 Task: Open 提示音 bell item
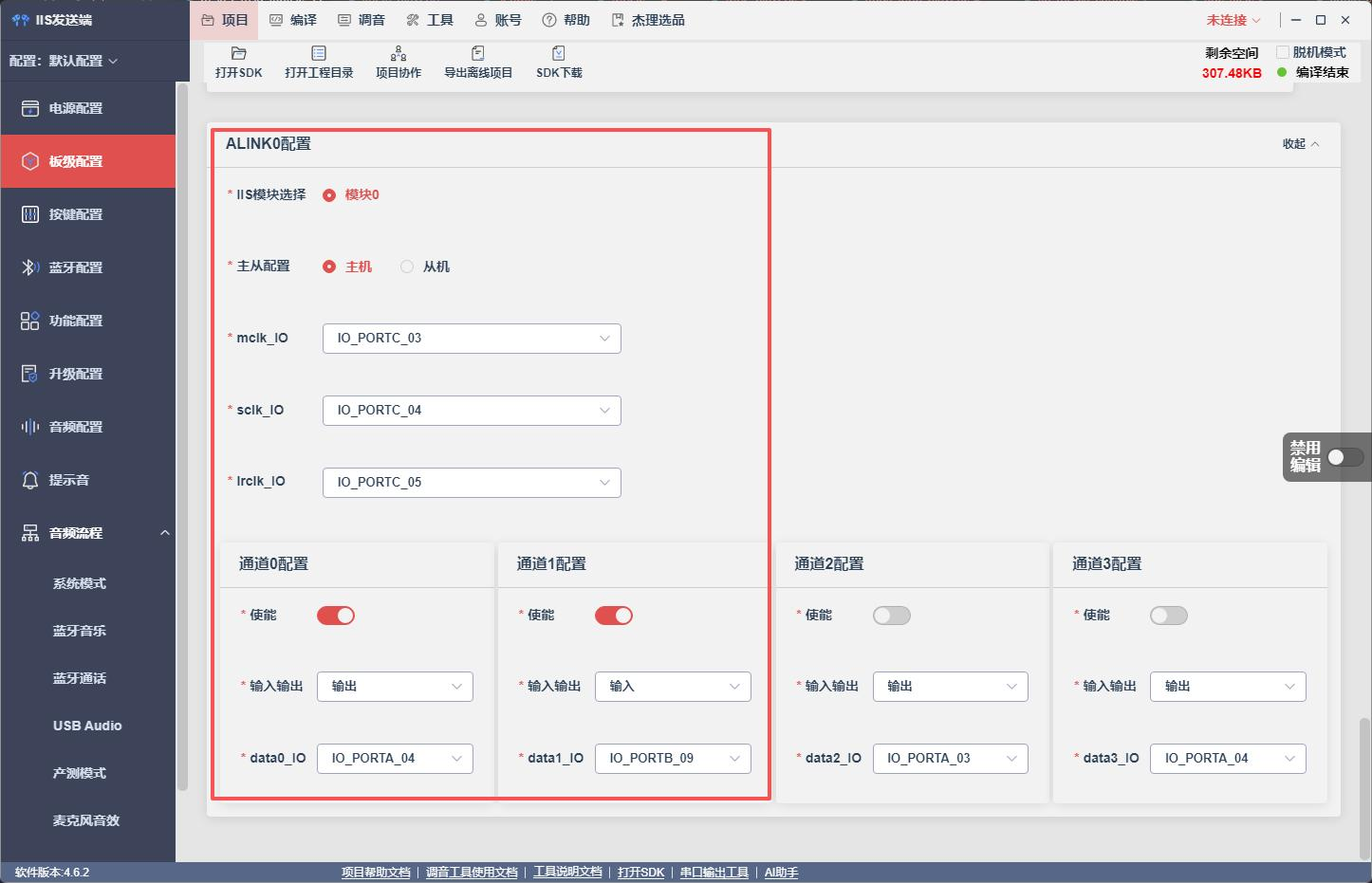pyautogui.click(x=87, y=480)
